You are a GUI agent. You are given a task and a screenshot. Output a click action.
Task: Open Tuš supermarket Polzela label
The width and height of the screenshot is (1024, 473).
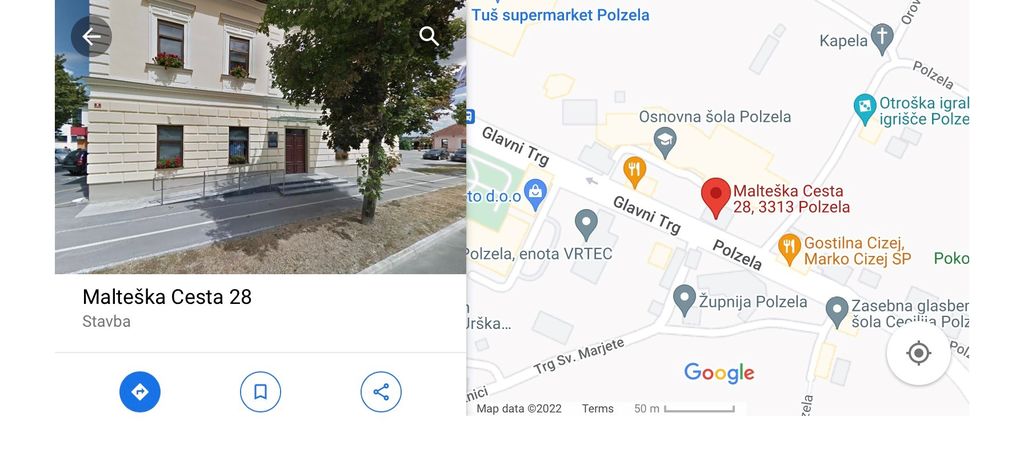coord(560,14)
